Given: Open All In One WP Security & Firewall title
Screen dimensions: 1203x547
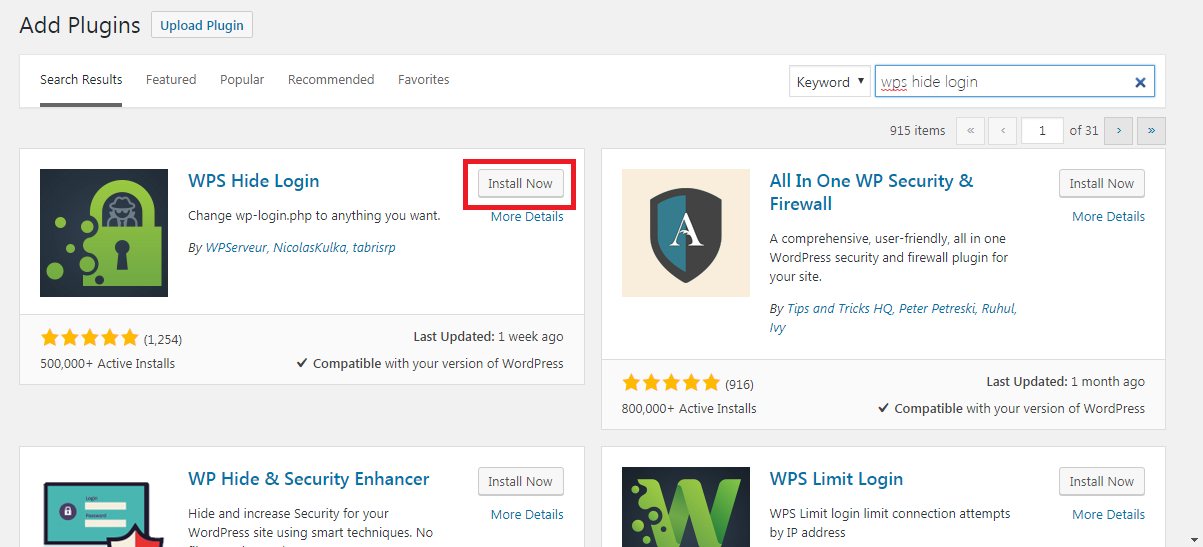Looking at the screenshot, I should pos(871,192).
